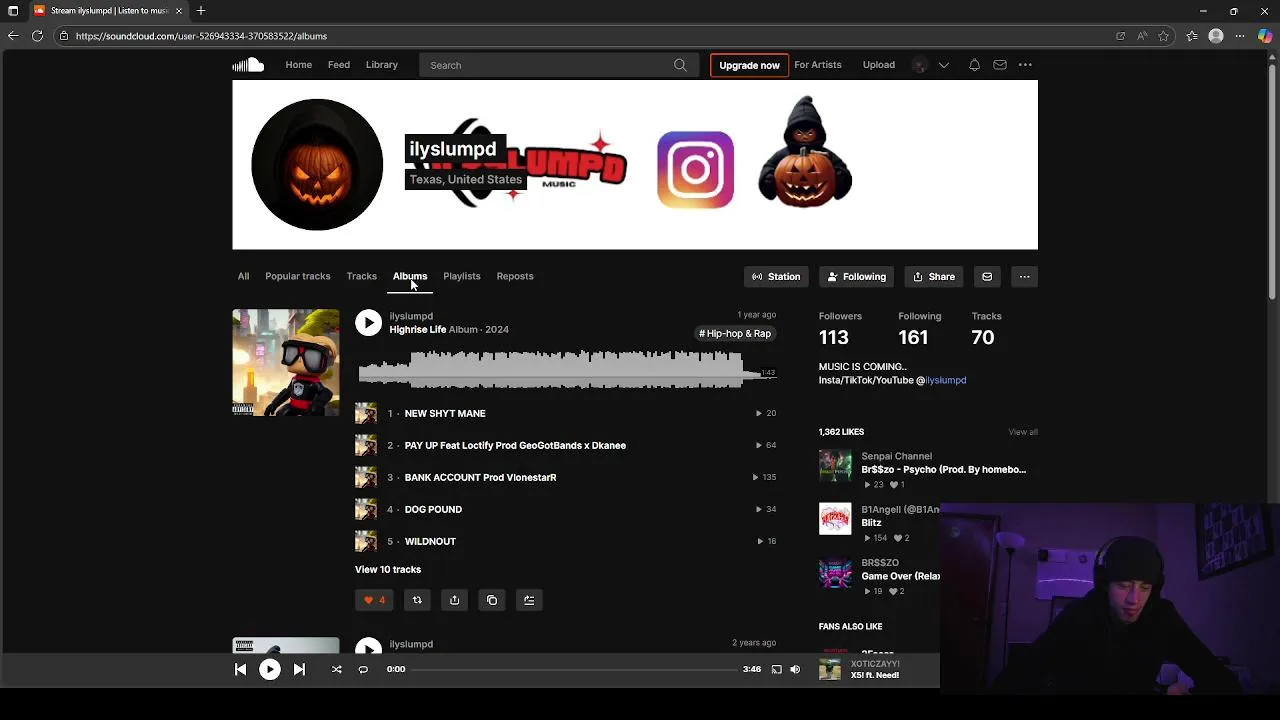
Task: Skip to previous track in player
Action: point(240,670)
